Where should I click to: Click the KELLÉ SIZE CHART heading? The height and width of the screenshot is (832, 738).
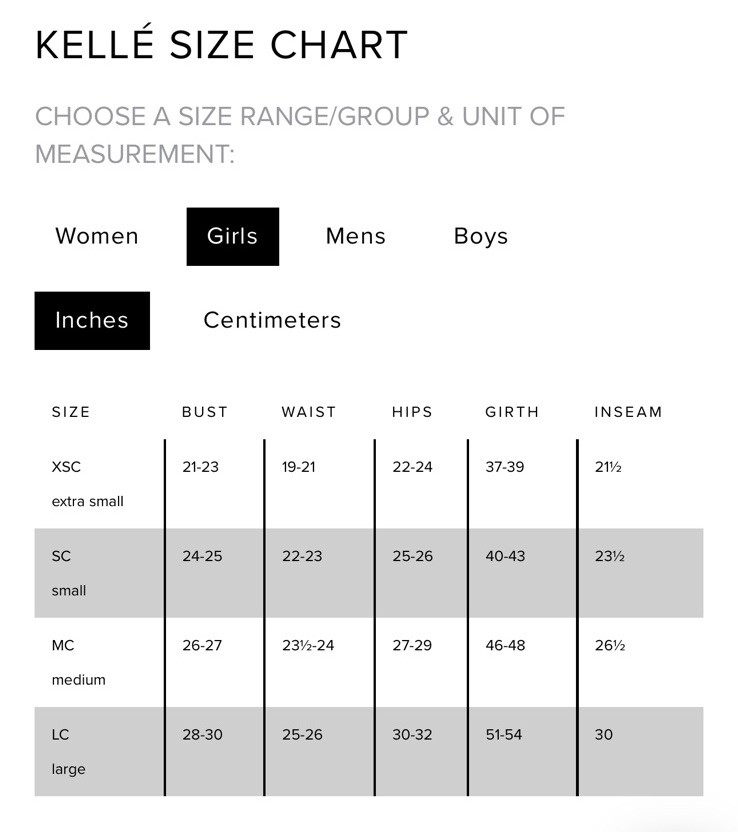221,46
